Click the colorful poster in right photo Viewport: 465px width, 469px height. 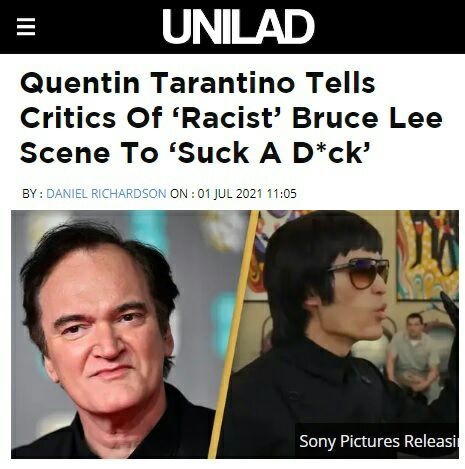[428, 255]
